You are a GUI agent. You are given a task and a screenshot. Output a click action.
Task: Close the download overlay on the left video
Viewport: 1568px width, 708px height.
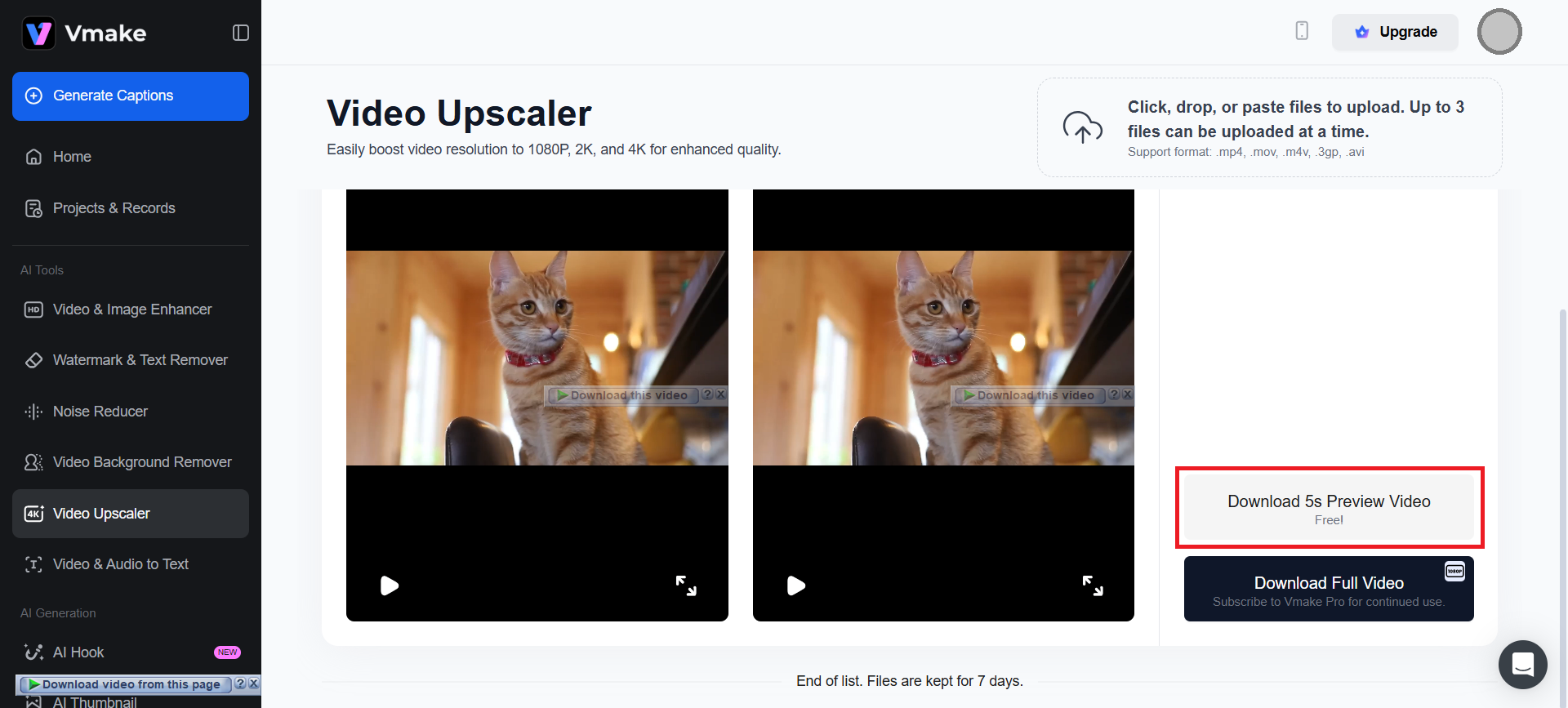pyautogui.click(x=720, y=394)
